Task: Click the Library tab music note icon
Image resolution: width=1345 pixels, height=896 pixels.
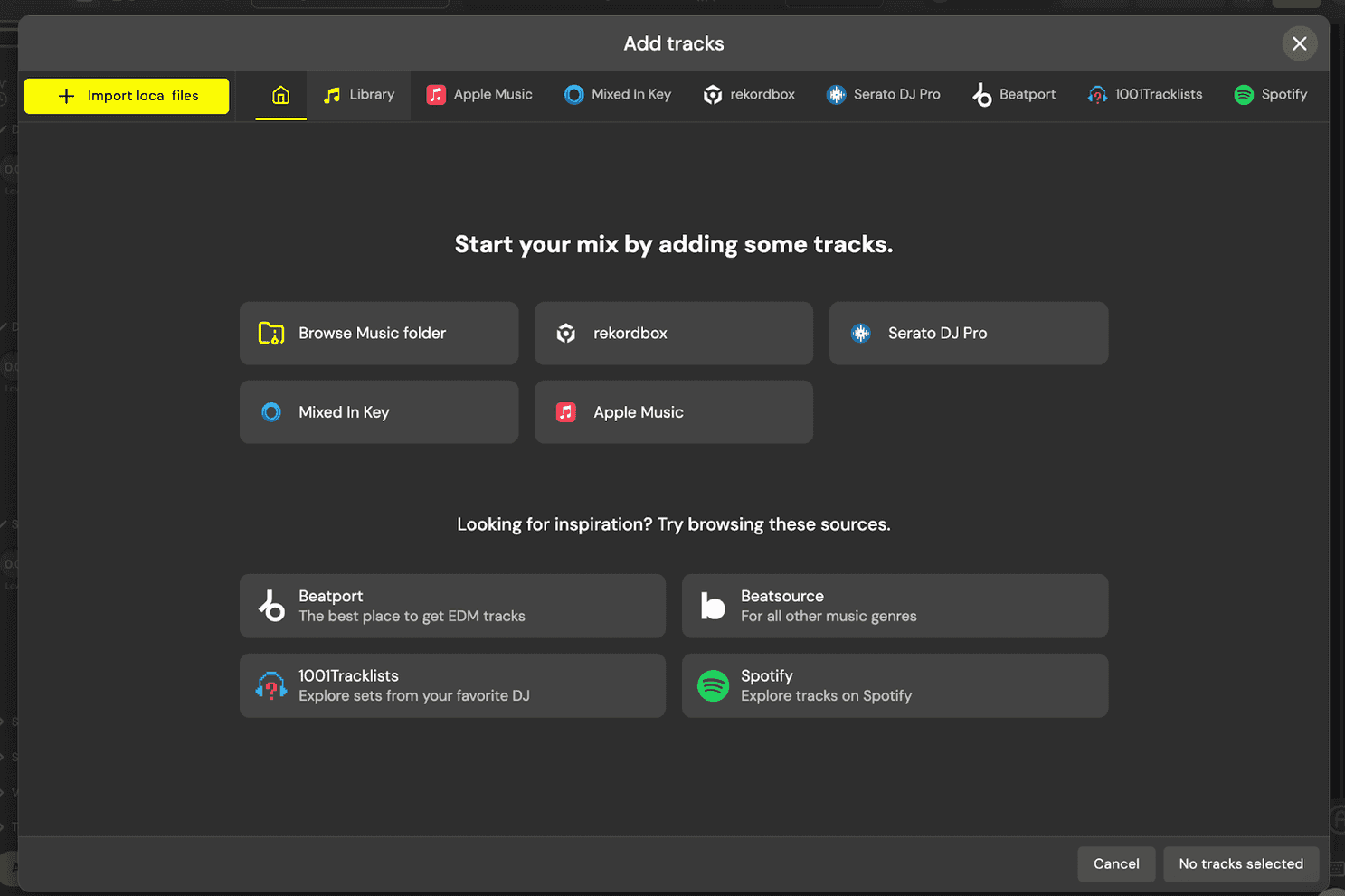Action: click(333, 95)
